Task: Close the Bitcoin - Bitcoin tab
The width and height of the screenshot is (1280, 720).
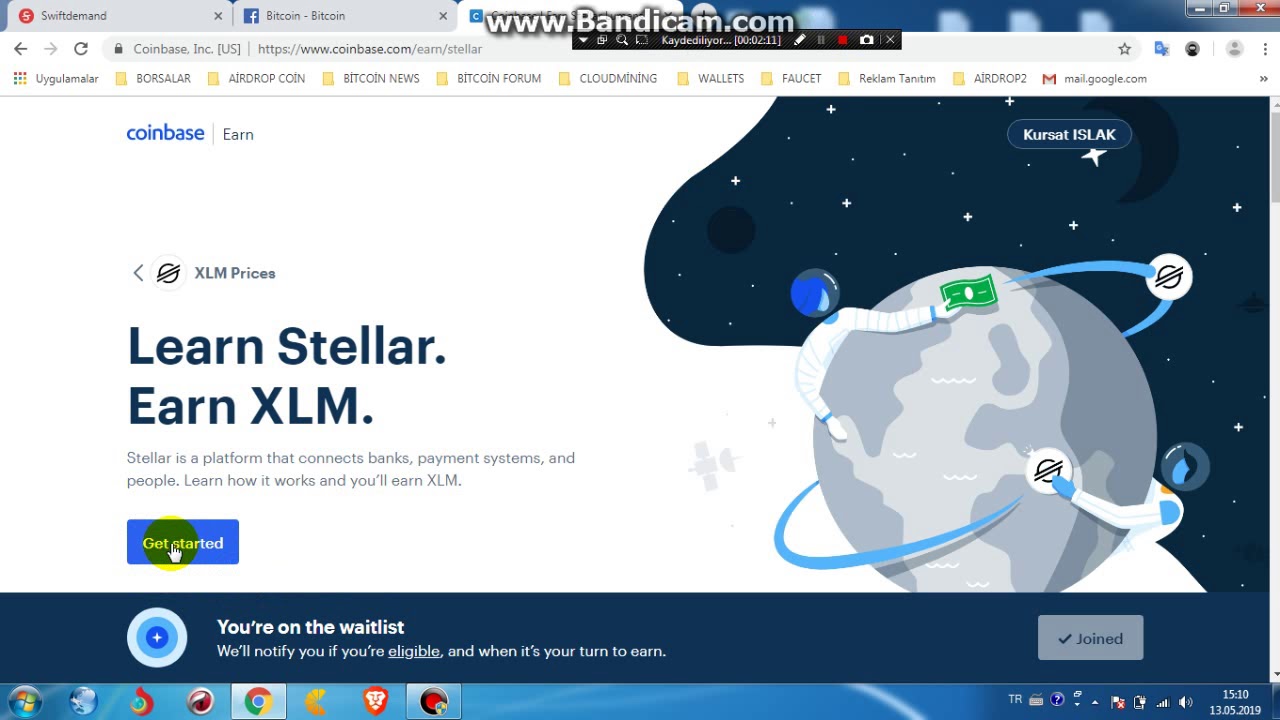Action: pos(443,16)
